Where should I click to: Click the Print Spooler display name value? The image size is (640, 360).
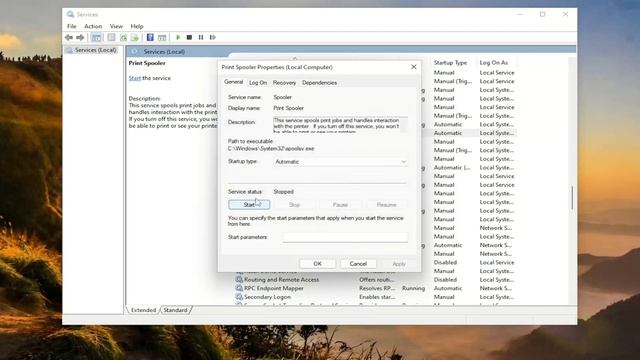[x=289, y=108]
